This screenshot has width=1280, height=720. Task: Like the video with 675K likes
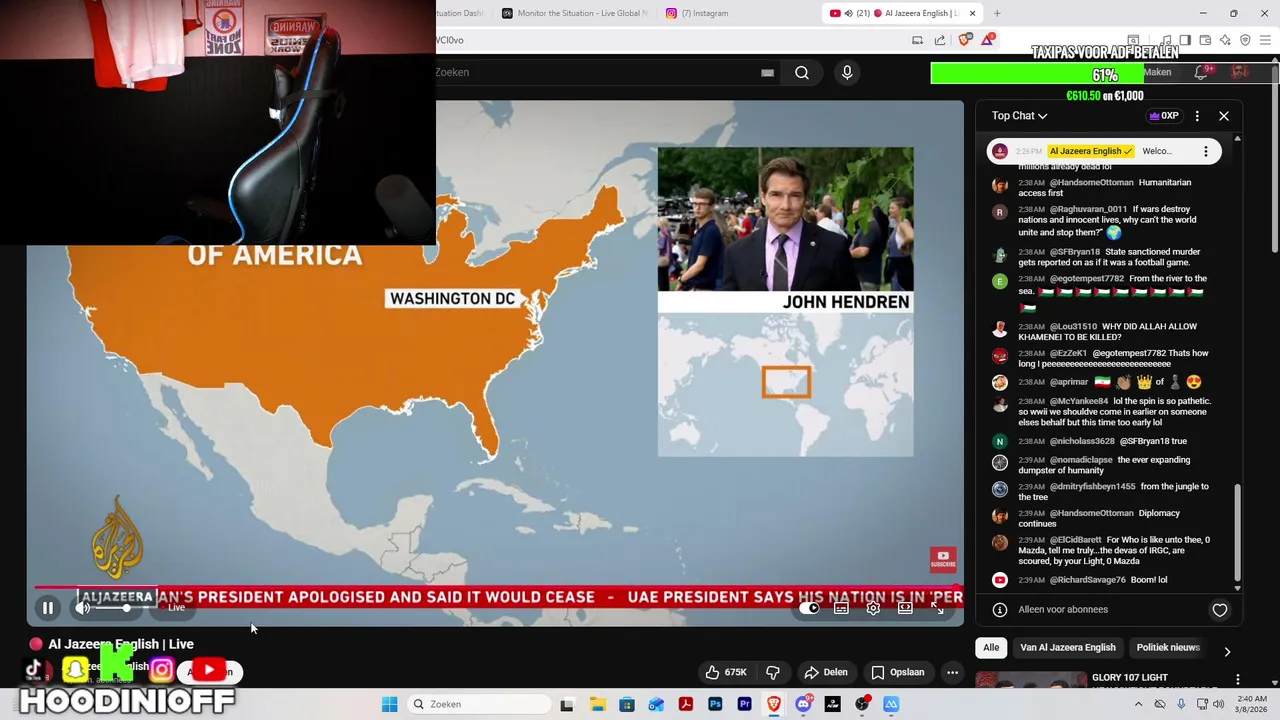(x=726, y=672)
